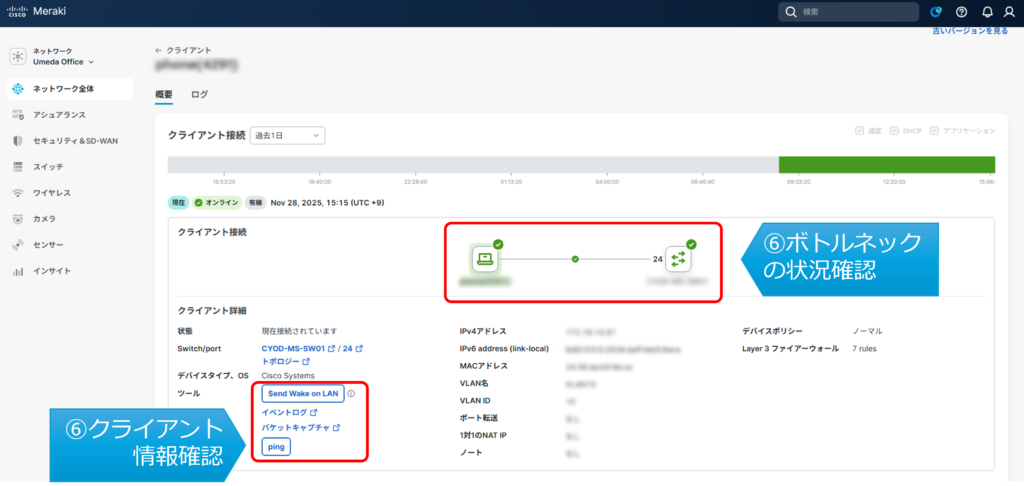Click the Send Wake on LAN button
The height and width of the screenshot is (486, 1024).
point(303,394)
